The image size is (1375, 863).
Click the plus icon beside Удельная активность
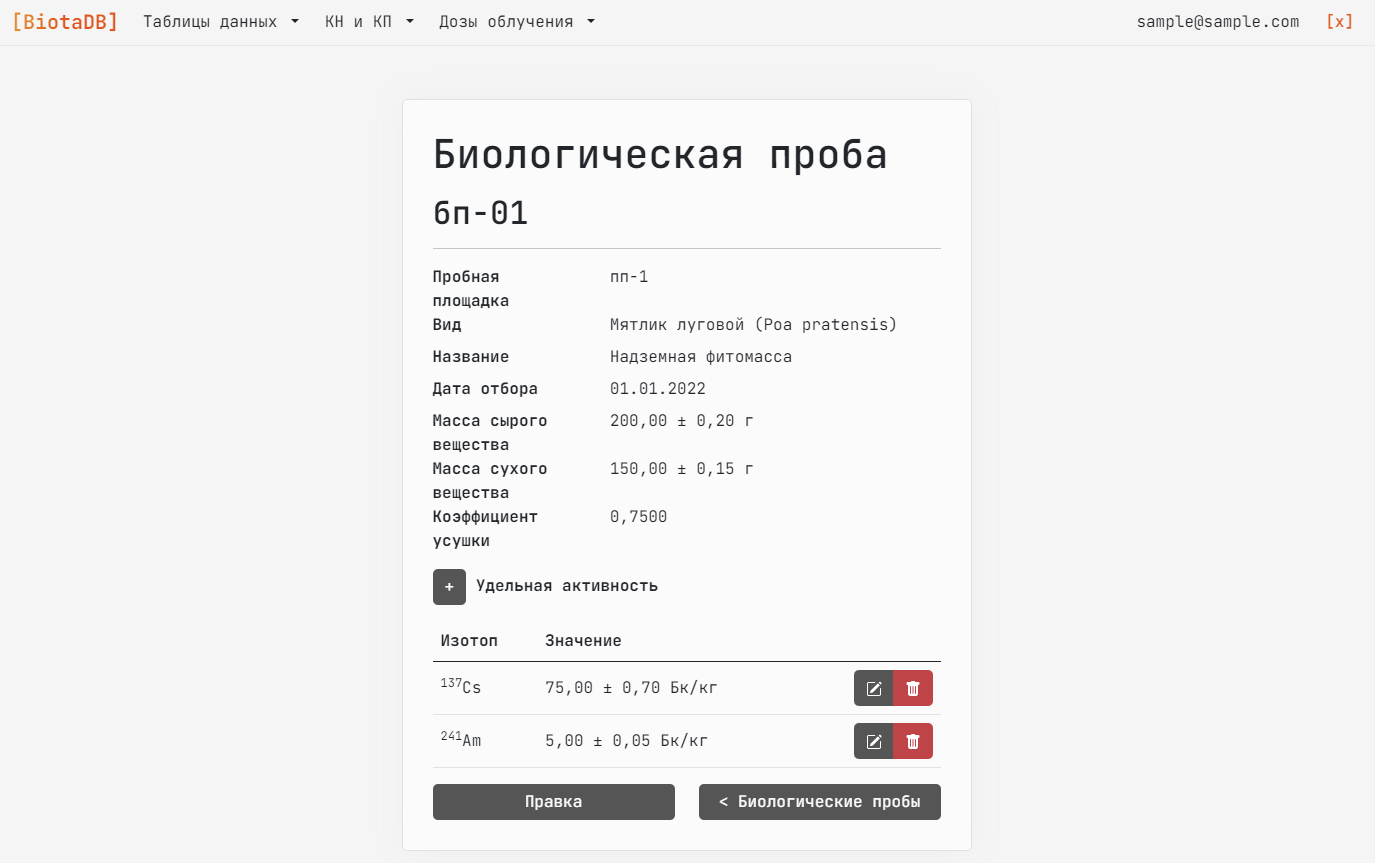pyautogui.click(x=449, y=587)
